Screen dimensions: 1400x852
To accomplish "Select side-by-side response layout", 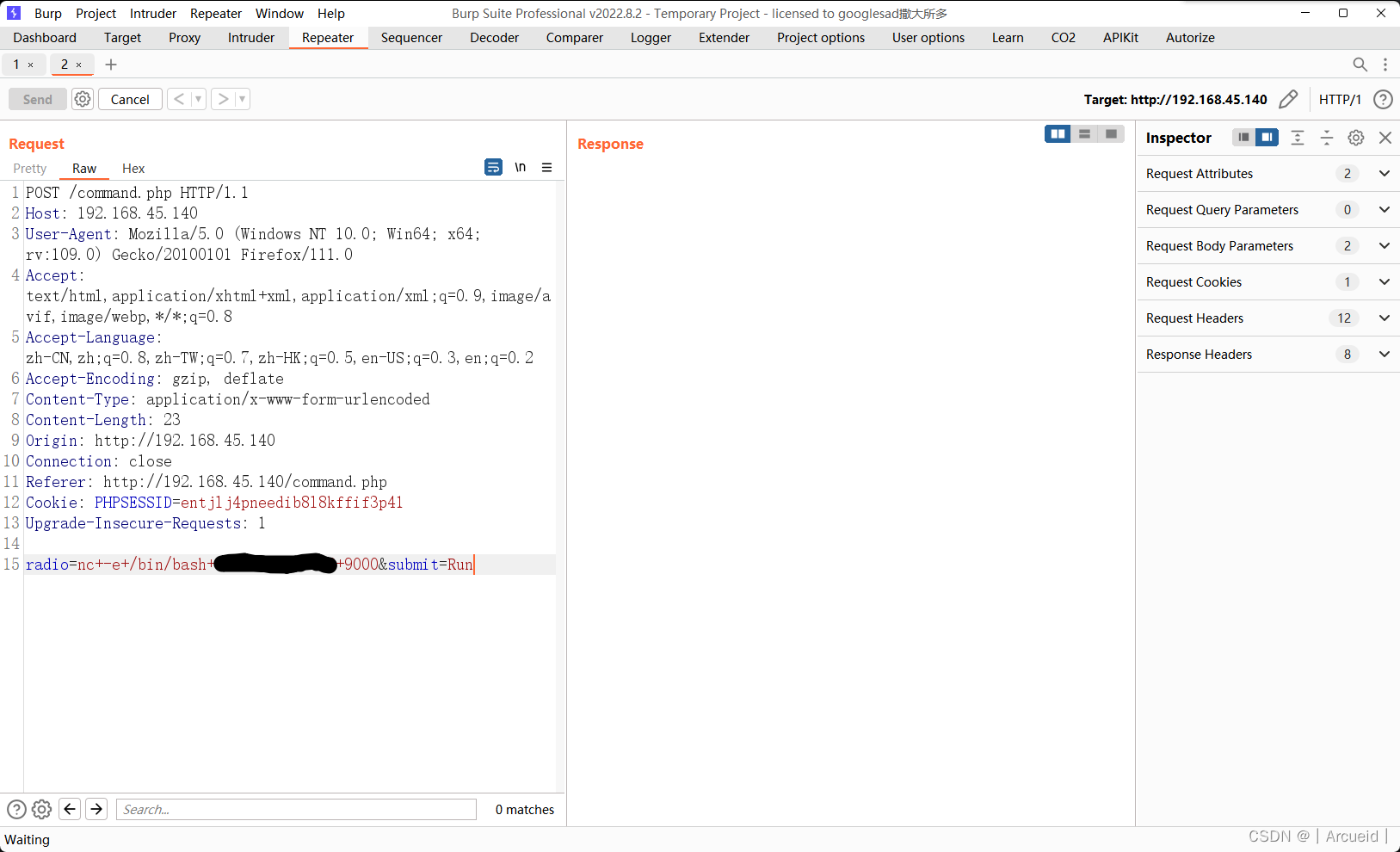I will click(1058, 133).
